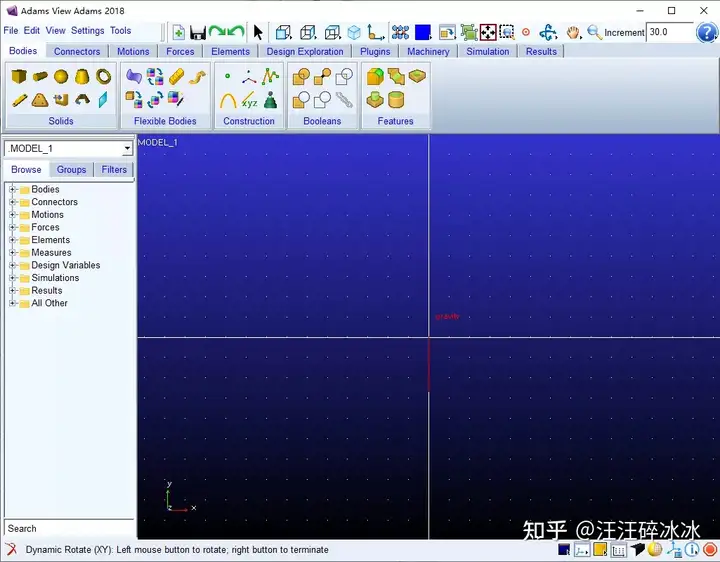Select the black arrow Select tool
720x562 pixels.
258,33
